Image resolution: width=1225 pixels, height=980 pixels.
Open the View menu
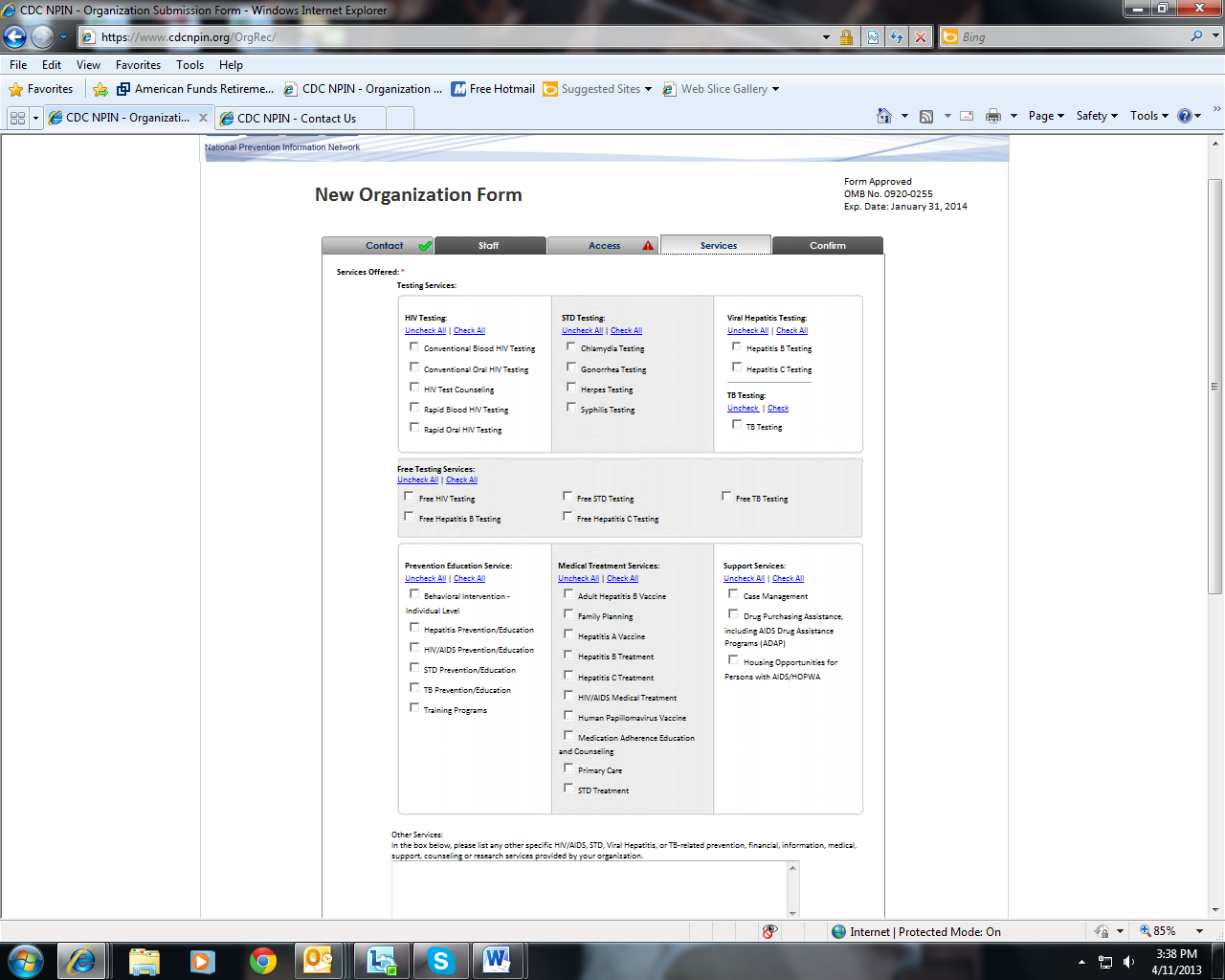[x=88, y=65]
